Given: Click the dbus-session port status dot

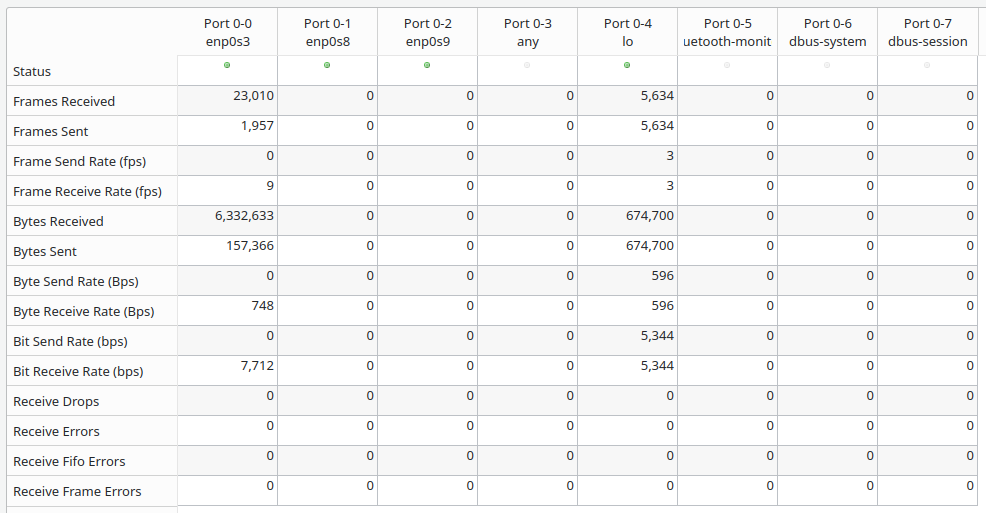Looking at the screenshot, I should (x=927, y=65).
